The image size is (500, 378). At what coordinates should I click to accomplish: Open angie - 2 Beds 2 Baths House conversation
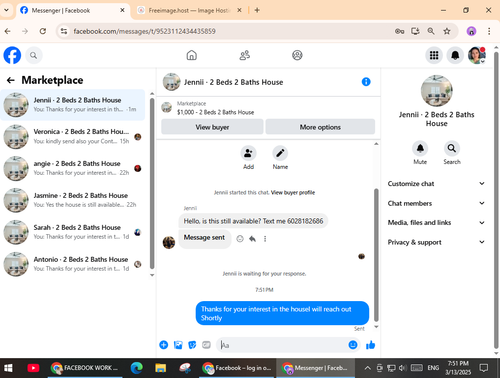(73, 168)
